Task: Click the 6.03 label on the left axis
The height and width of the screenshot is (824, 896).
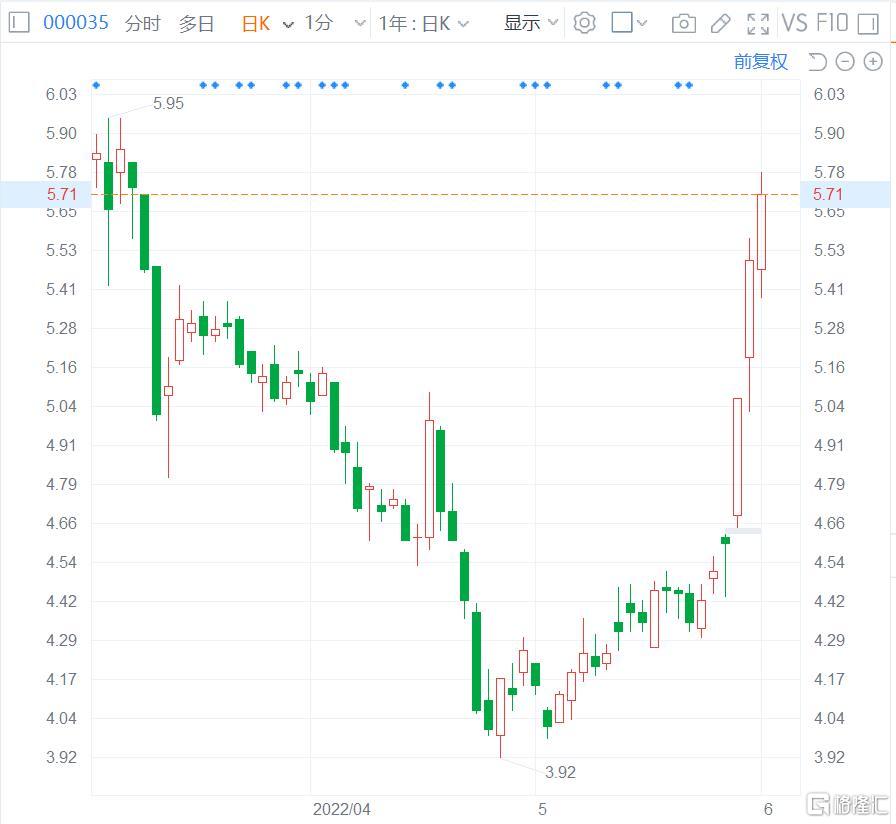Action: (x=61, y=94)
